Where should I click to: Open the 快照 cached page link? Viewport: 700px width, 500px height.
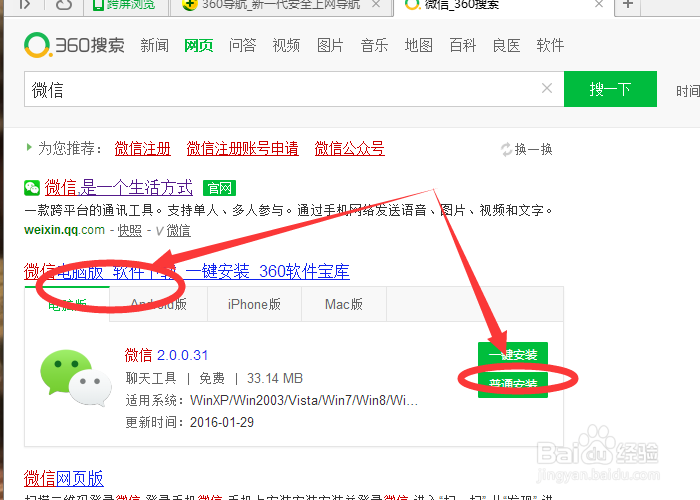click(x=129, y=231)
